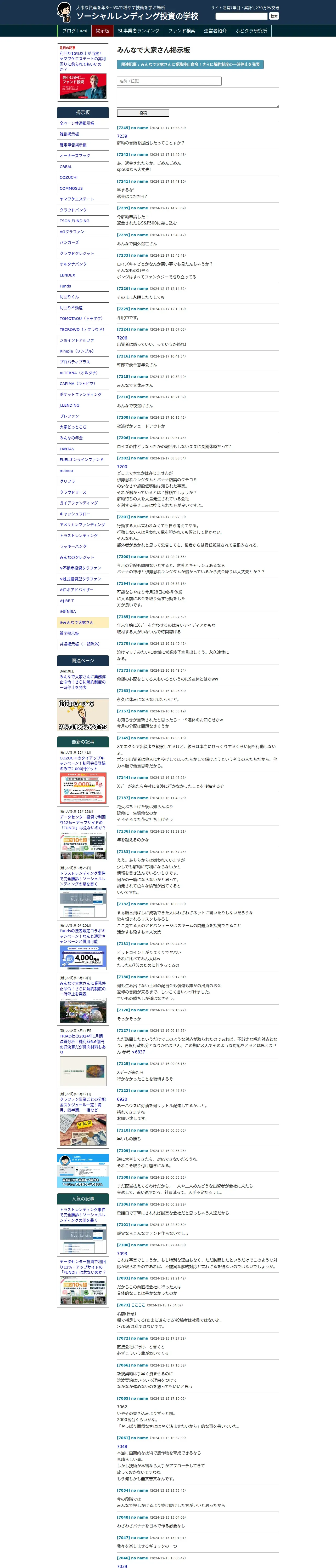Open COZUCHI board link
This screenshot has width=336, height=1568.
tap(83, 178)
